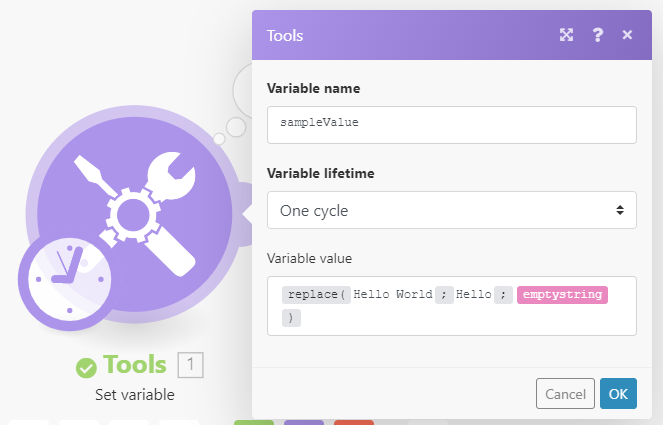Cancel the variable changes

565,394
